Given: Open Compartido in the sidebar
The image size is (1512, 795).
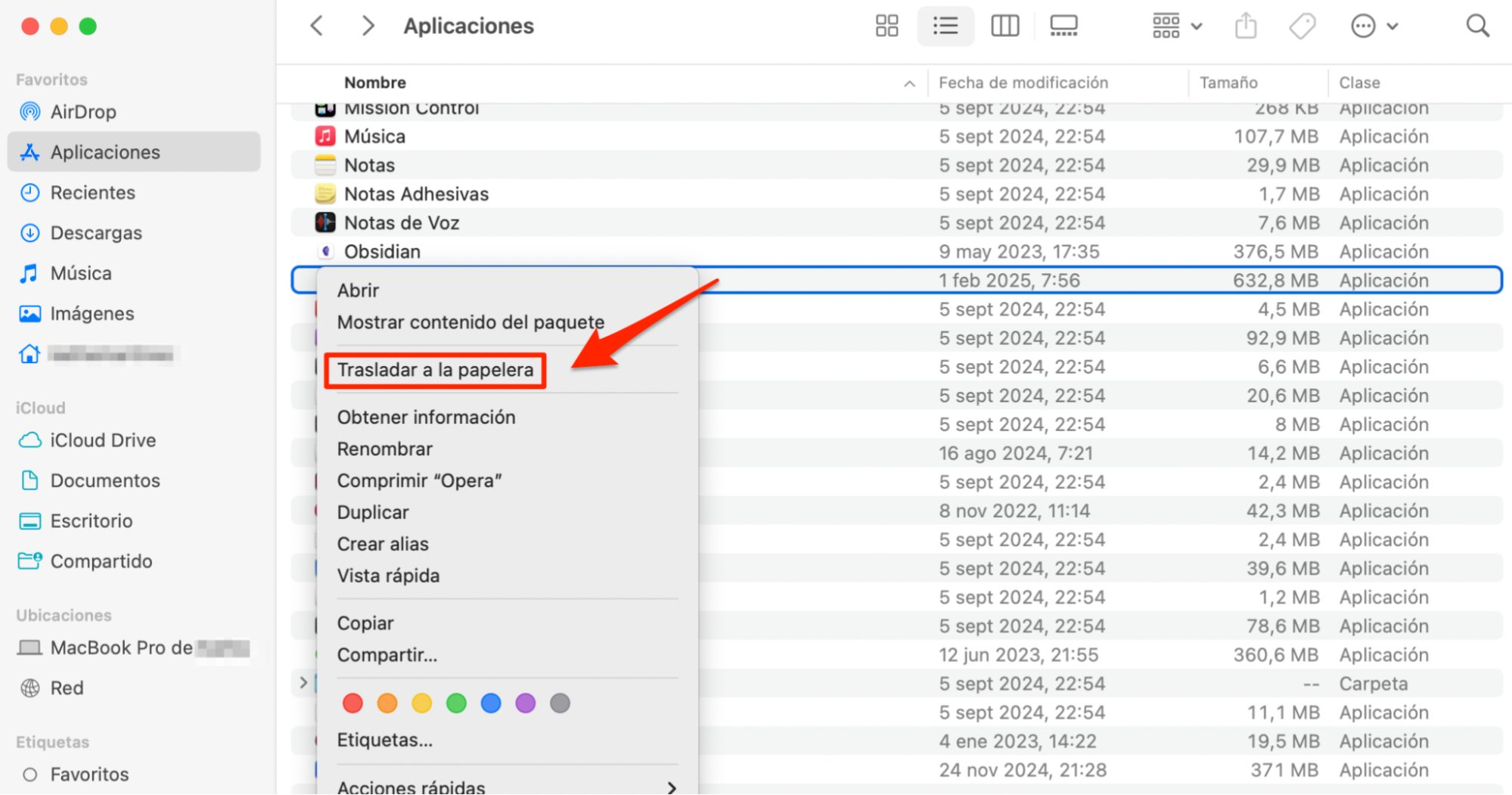Looking at the screenshot, I should [x=101, y=561].
